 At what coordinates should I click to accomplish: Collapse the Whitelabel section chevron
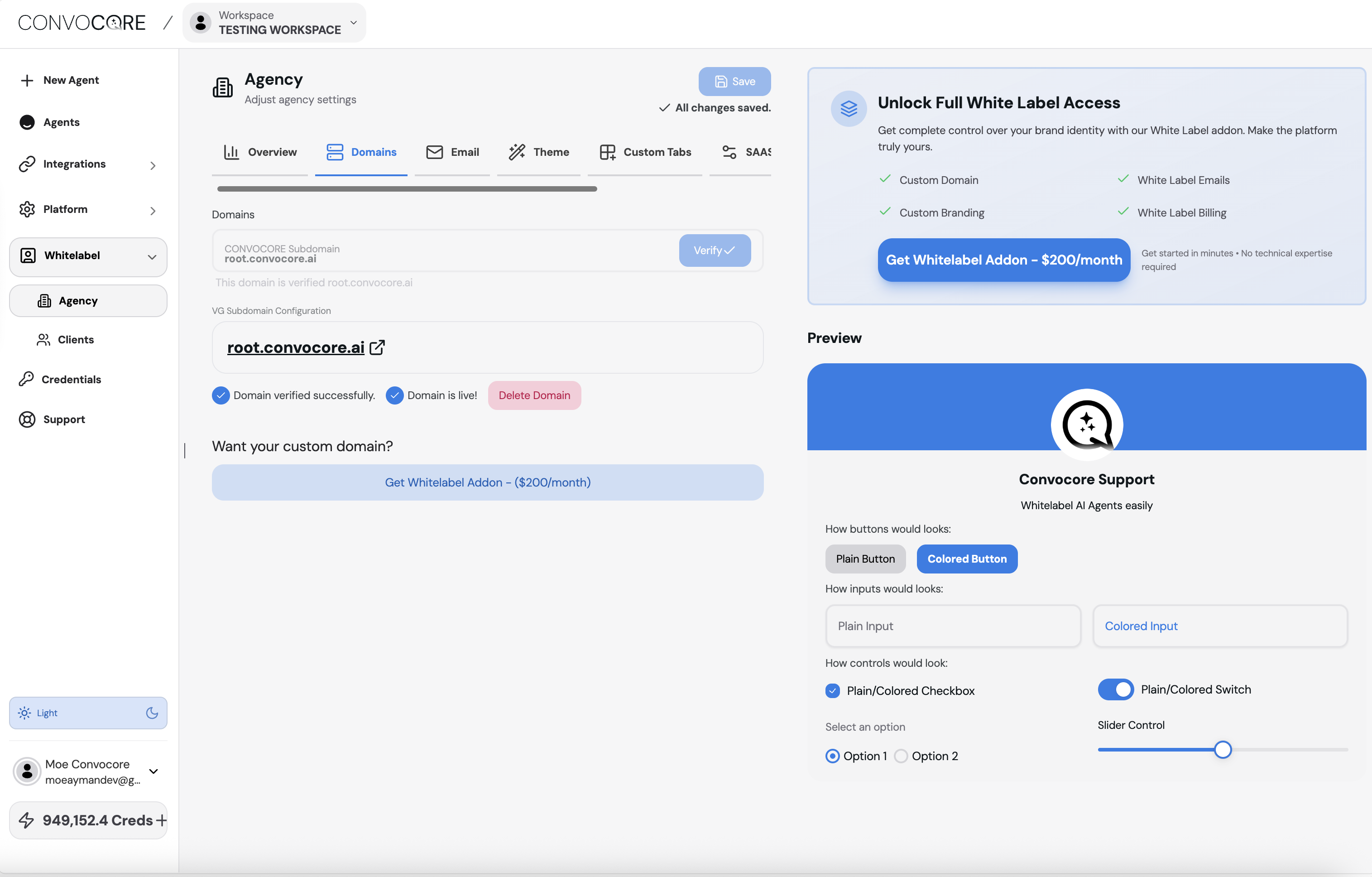[152, 256]
